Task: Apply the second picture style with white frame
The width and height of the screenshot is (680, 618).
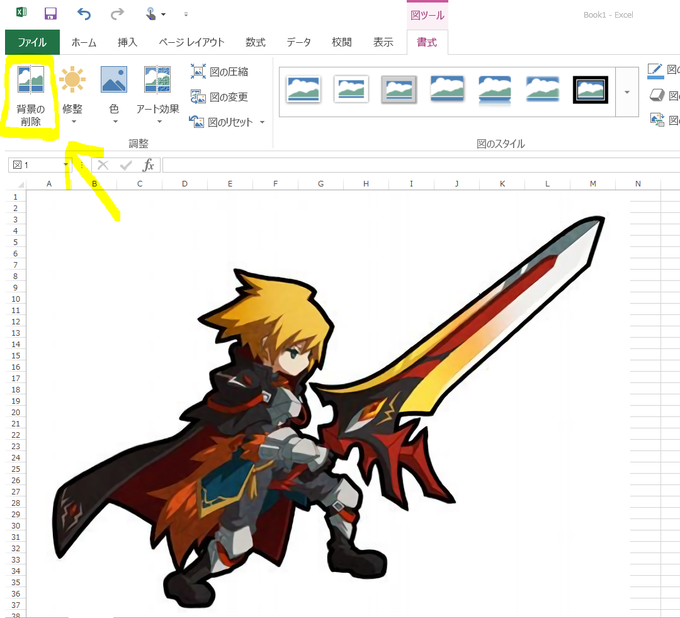Action: tap(351, 89)
